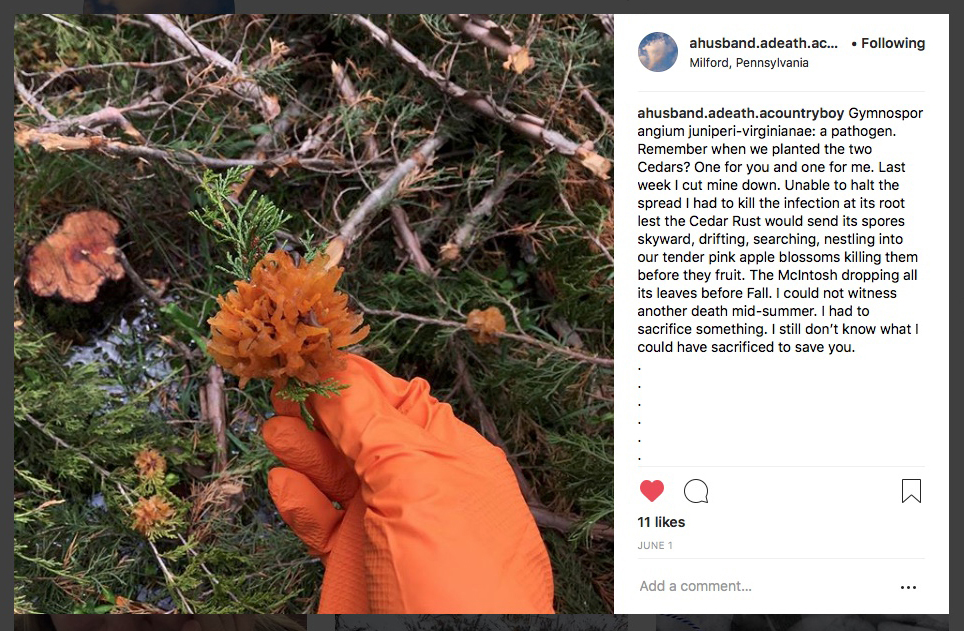This screenshot has width=964, height=631.
Task: Open the comment speech bubble icon
Action: pyautogui.click(x=696, y=491)
